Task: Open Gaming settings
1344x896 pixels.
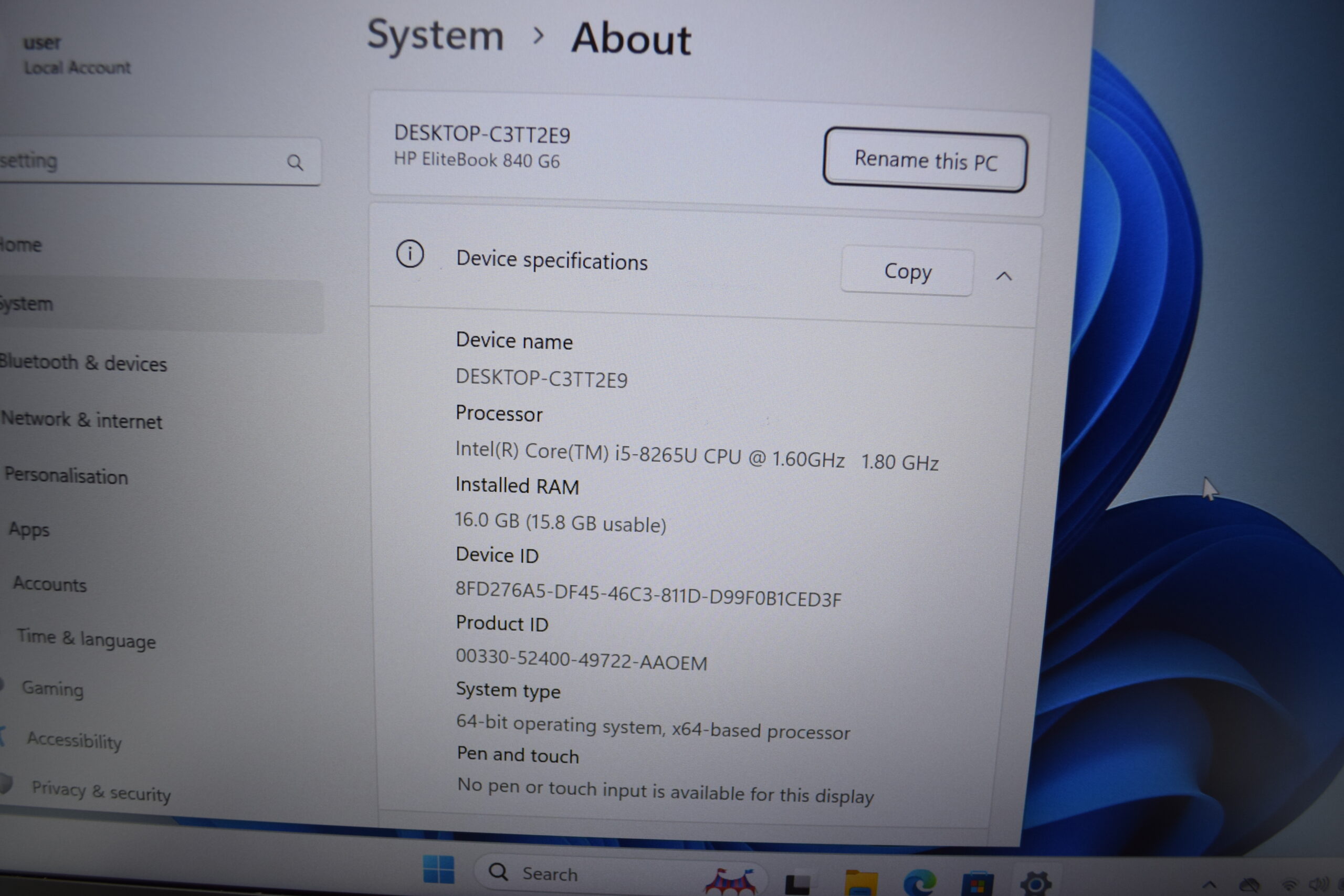Action: coord(52,688)
